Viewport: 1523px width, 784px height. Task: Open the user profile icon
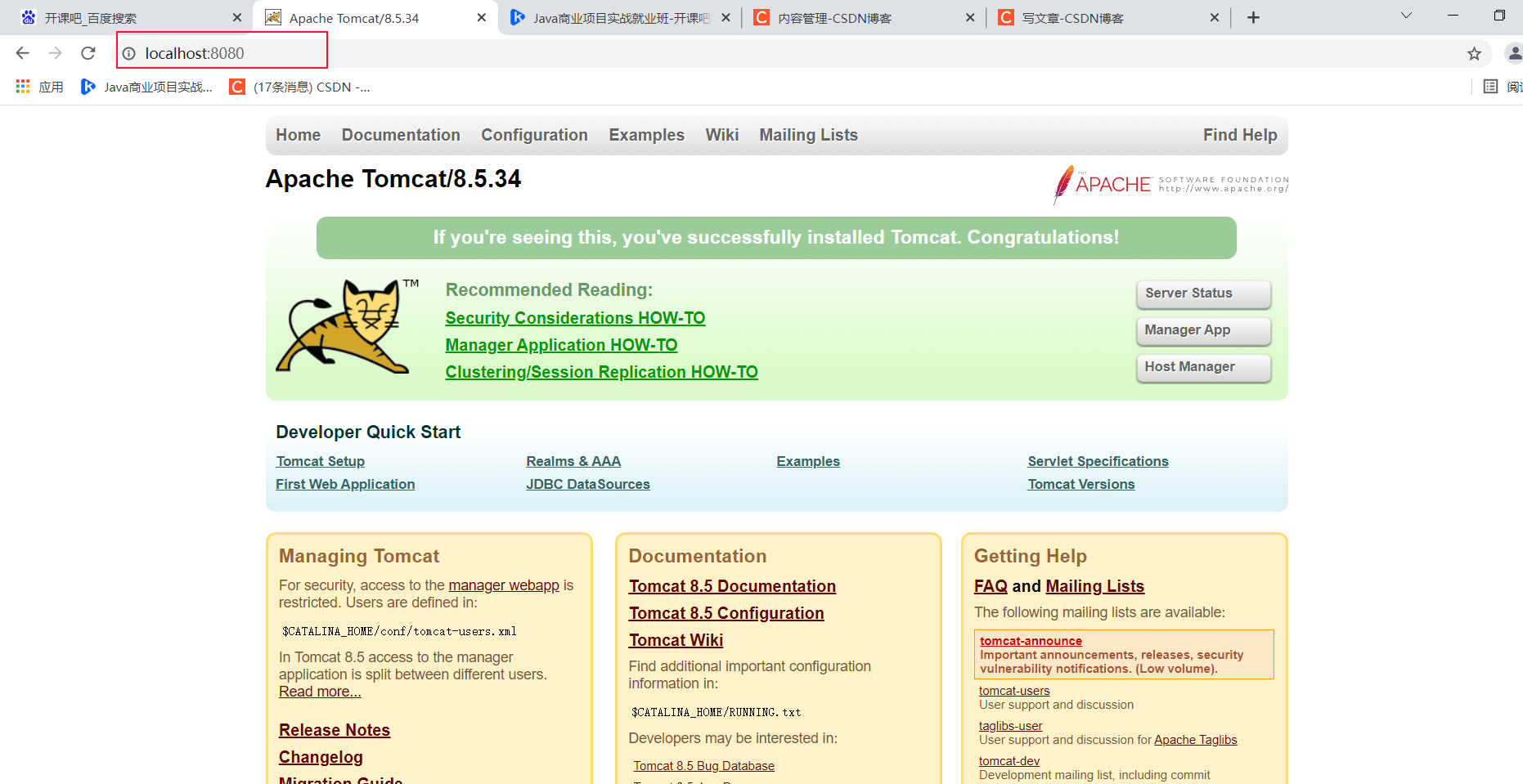coord(1514,53)
